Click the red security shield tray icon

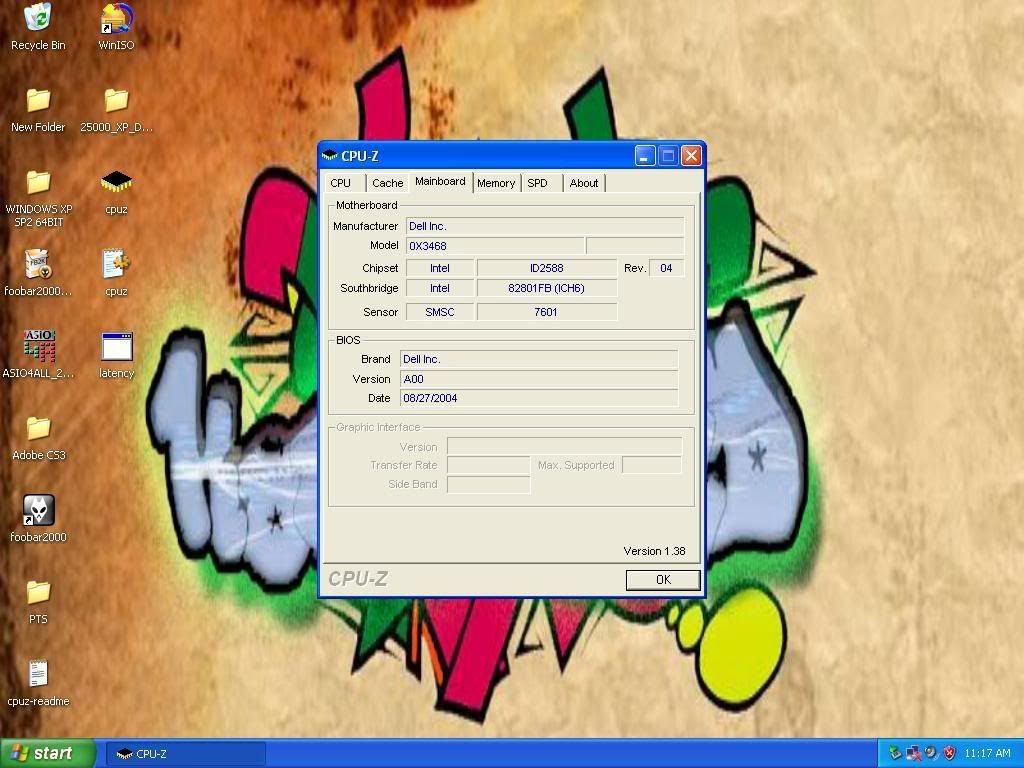(x=950, y=753)
